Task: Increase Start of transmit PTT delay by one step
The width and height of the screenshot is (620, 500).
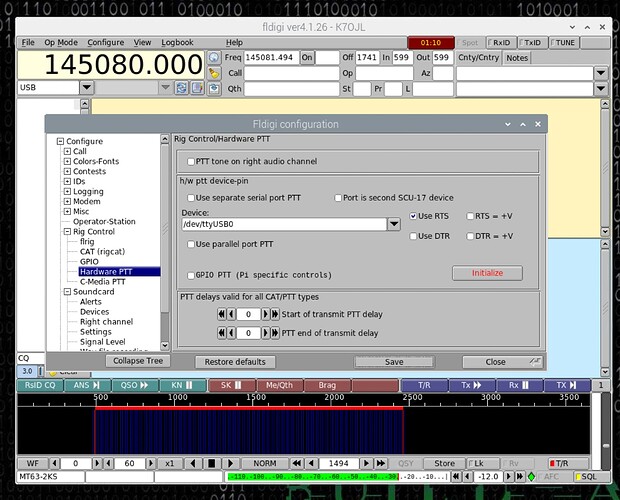Action: coord(266,314)
